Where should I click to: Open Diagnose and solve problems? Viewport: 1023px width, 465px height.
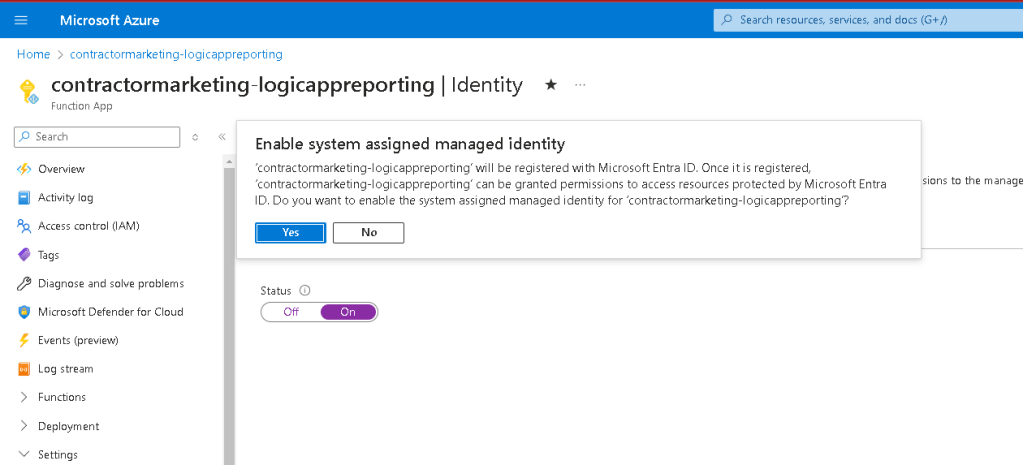112,284
